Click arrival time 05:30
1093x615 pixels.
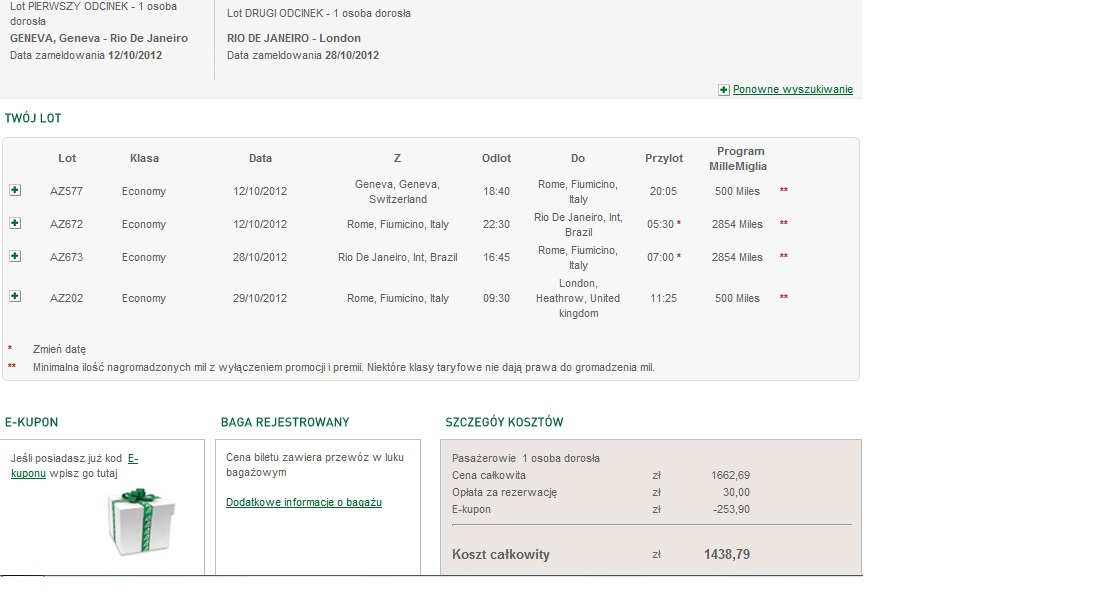point(660,224)
